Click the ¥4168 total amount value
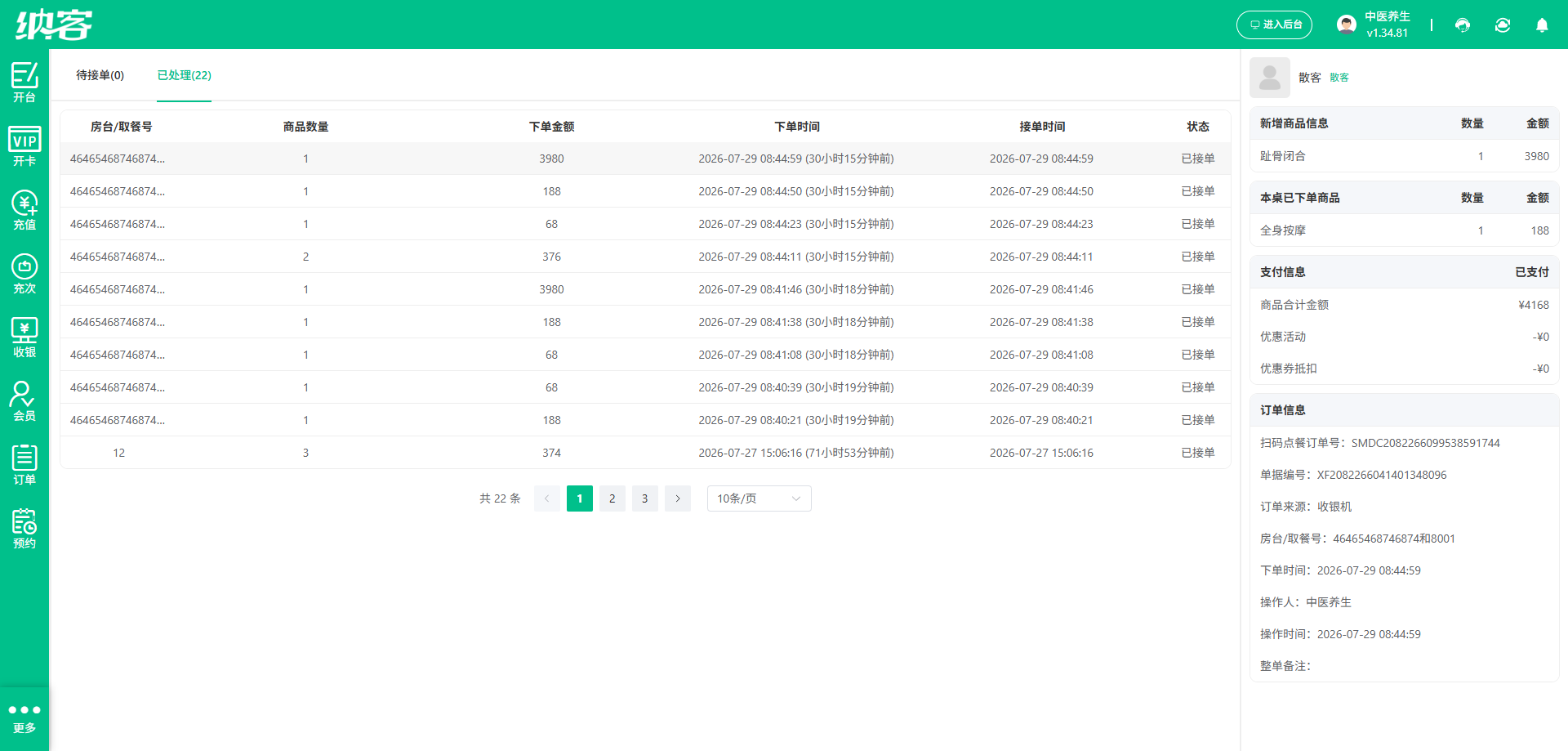This screenshot has height=751, width=1568. (1534, 305)
